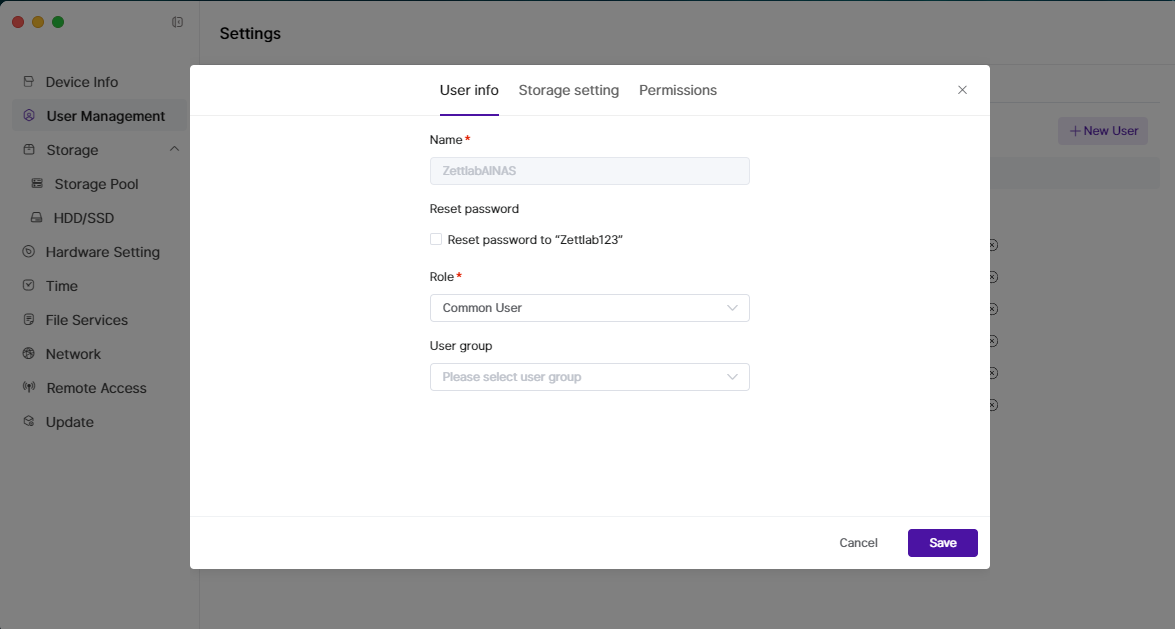This screenshot has width=1175, height=629.
Task: Switch to the Permissions tab
Action: click(677, 90)
